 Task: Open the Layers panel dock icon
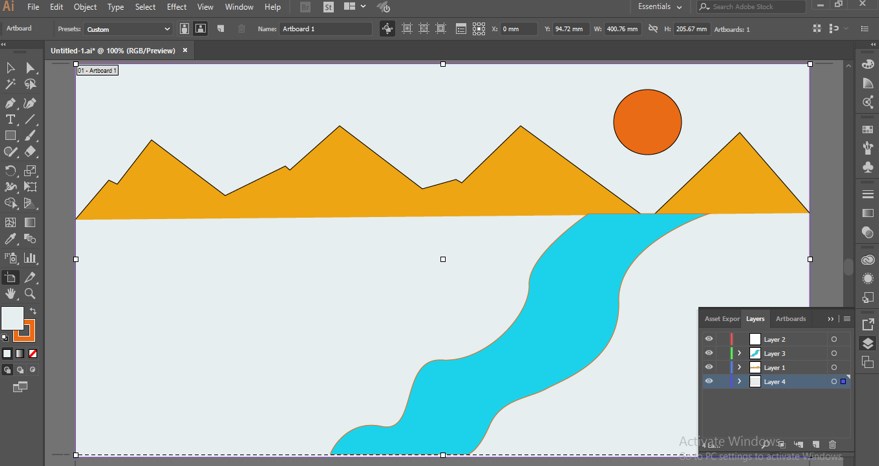coord(868,343)
